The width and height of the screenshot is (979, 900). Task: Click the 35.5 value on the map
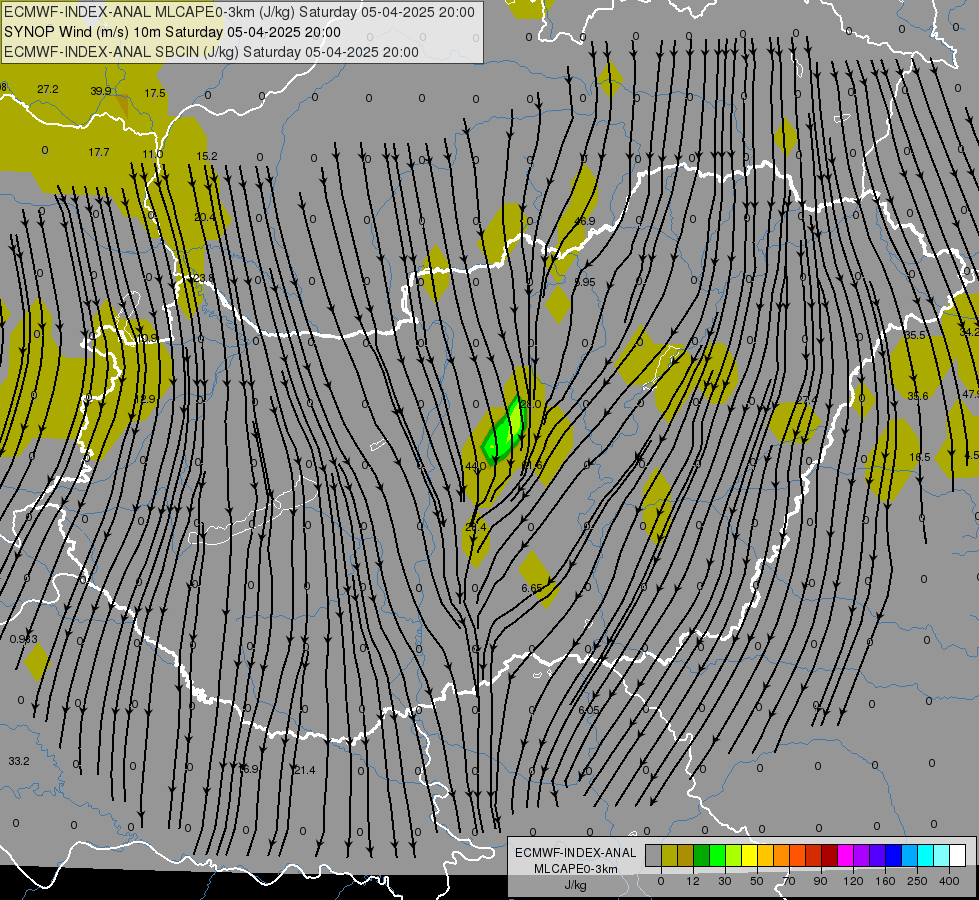[x=915, y=335]
